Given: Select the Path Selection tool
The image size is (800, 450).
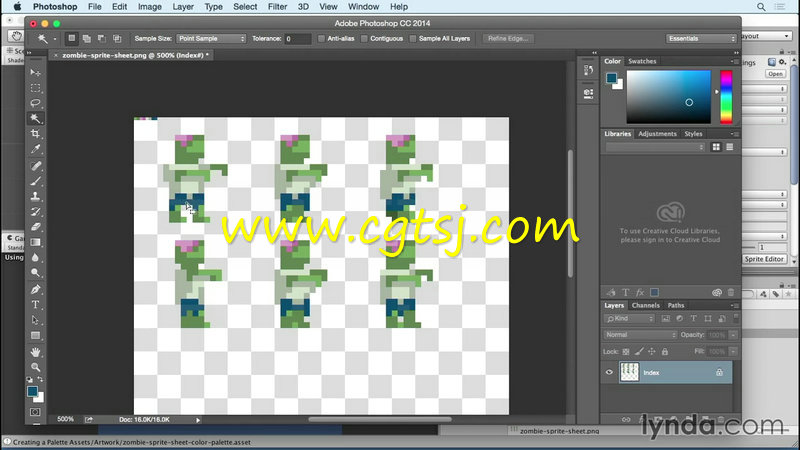Looking at the screenshot, I should click(x=35, y=320).
